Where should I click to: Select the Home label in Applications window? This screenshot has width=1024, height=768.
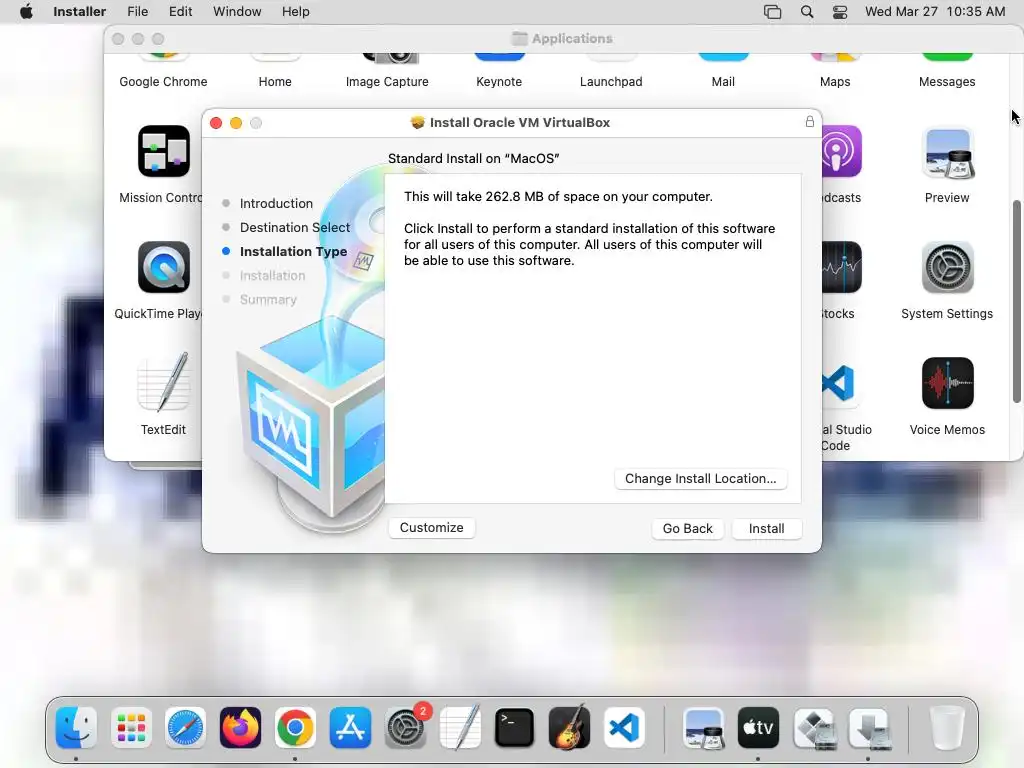click(275, 82)
